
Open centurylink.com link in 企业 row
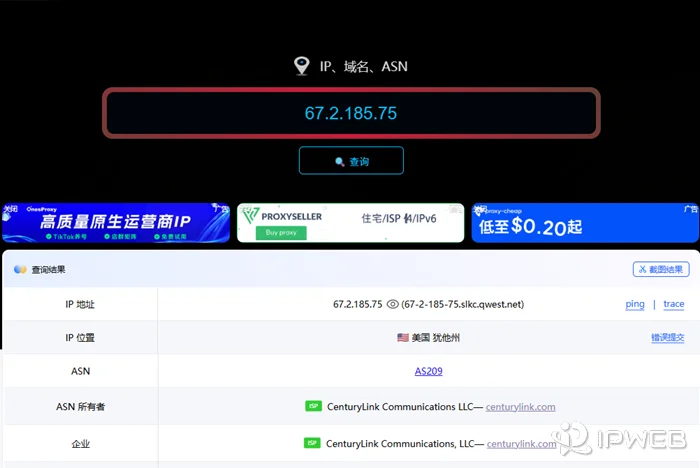(x=521, y=444)
